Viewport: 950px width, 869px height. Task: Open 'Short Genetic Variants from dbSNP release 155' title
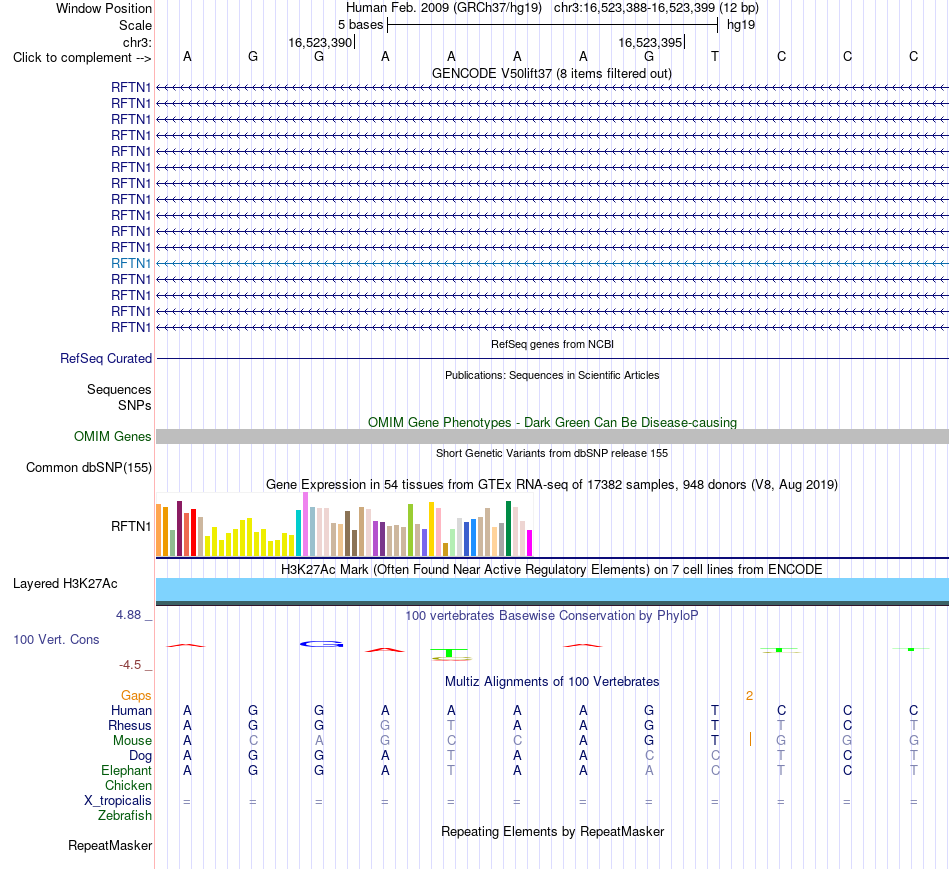[552, 453]
